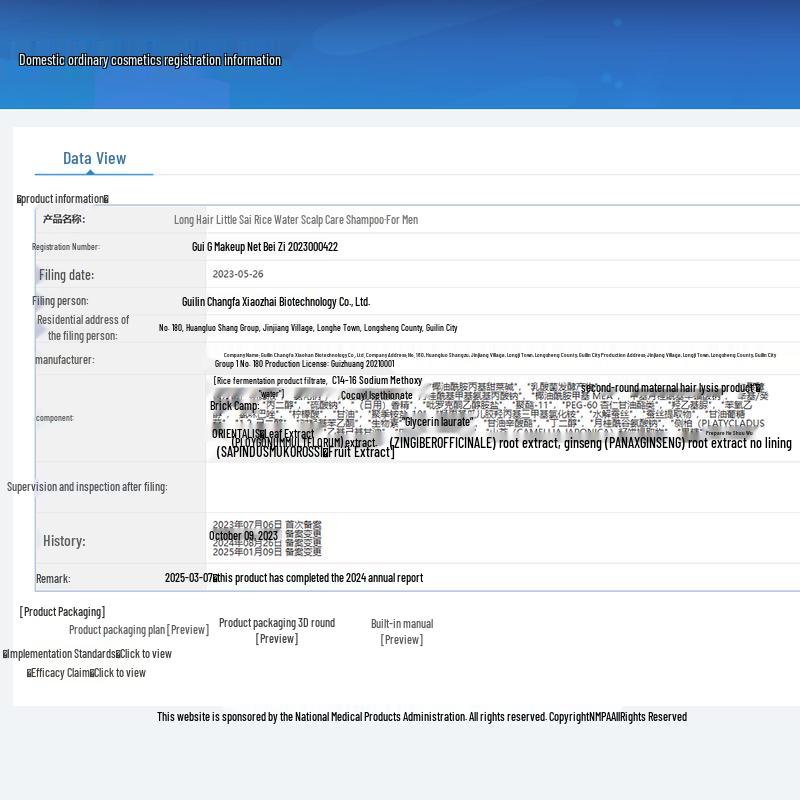
Task: Click the National Medical Products Administration footer text
Action: pyautogui.click(x=421, y=717)
